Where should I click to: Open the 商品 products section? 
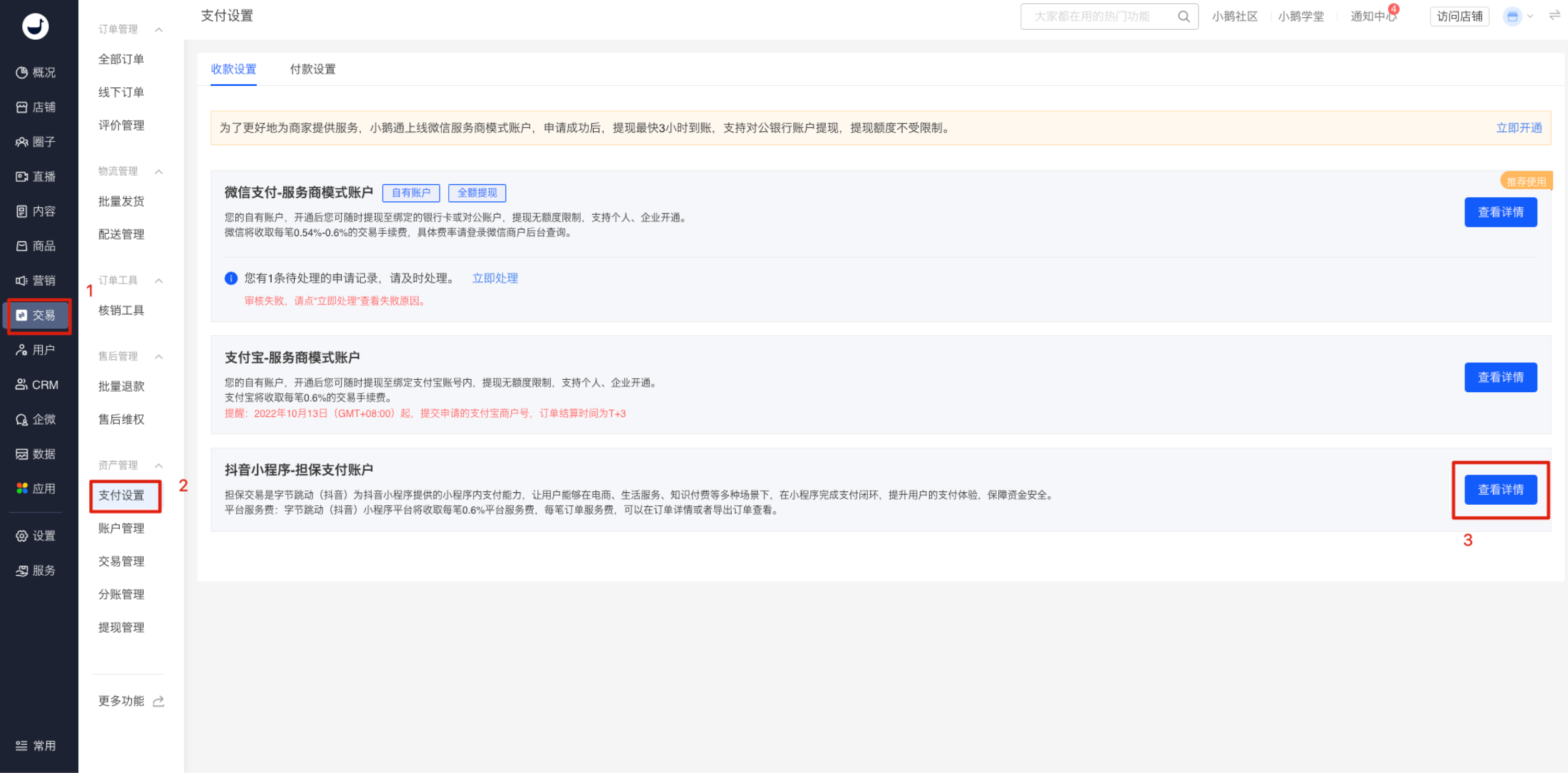click(x=36, y=246)
